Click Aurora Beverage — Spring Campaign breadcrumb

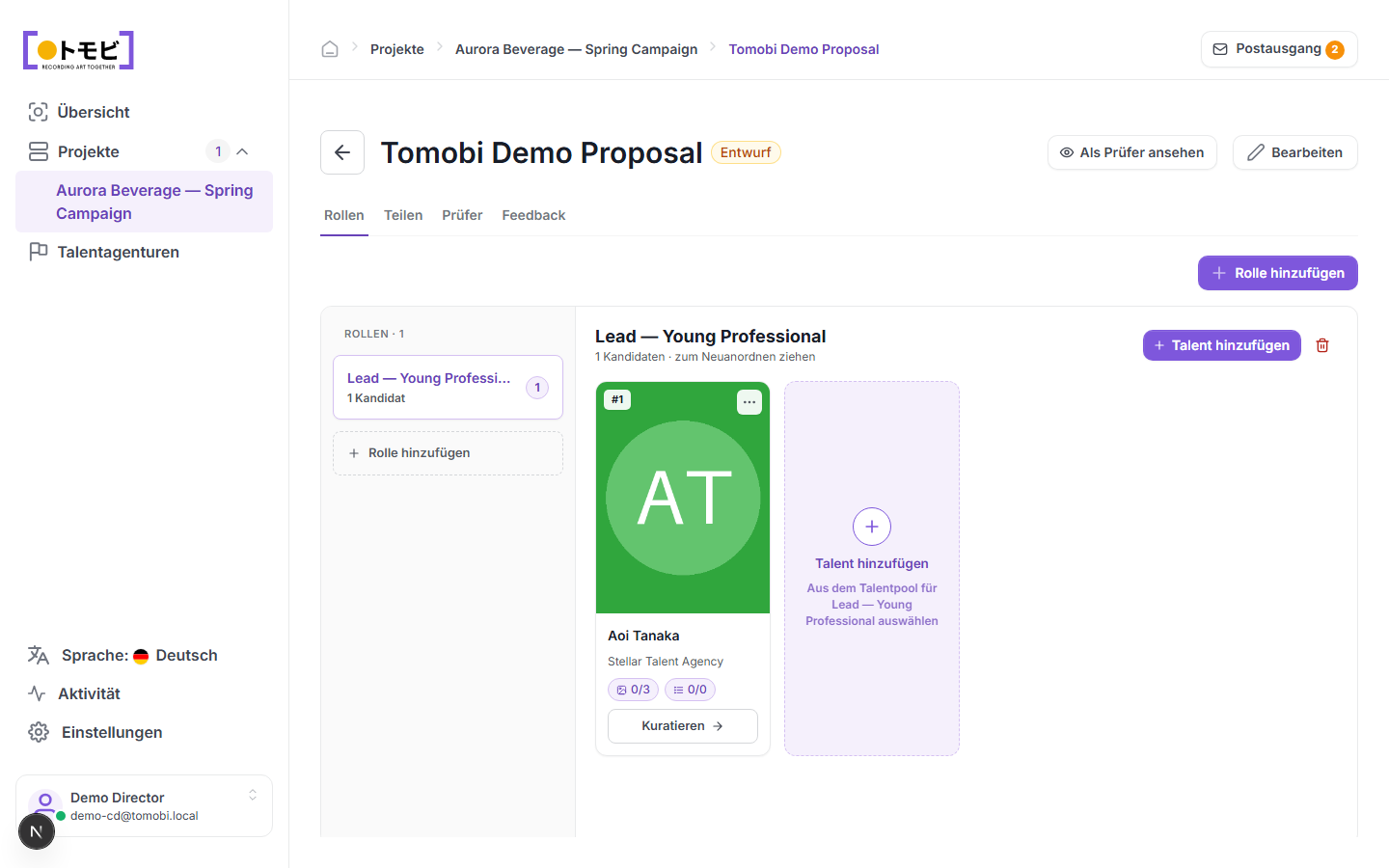576,49
